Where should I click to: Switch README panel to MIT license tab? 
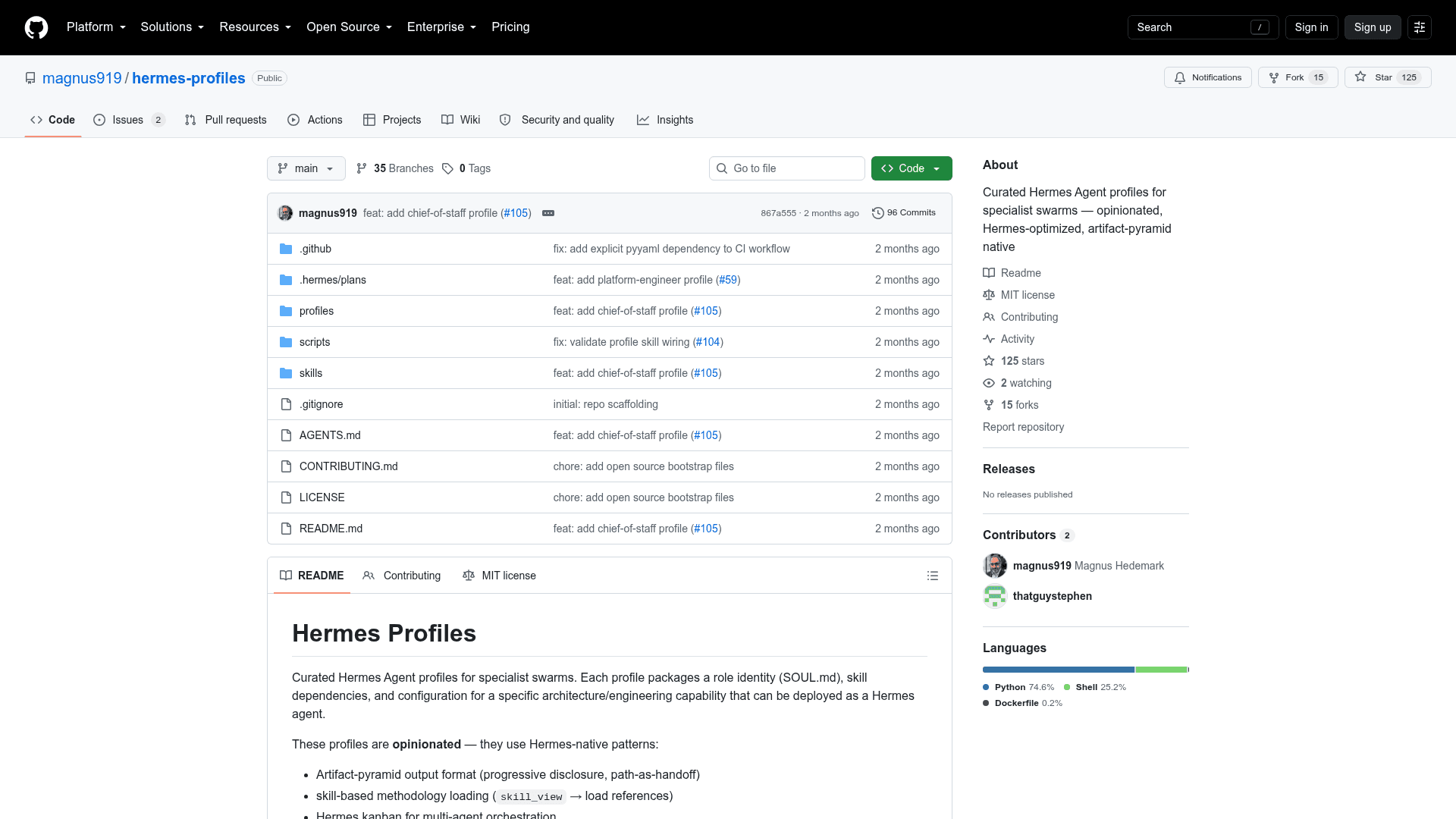click(x=499, y=576)
